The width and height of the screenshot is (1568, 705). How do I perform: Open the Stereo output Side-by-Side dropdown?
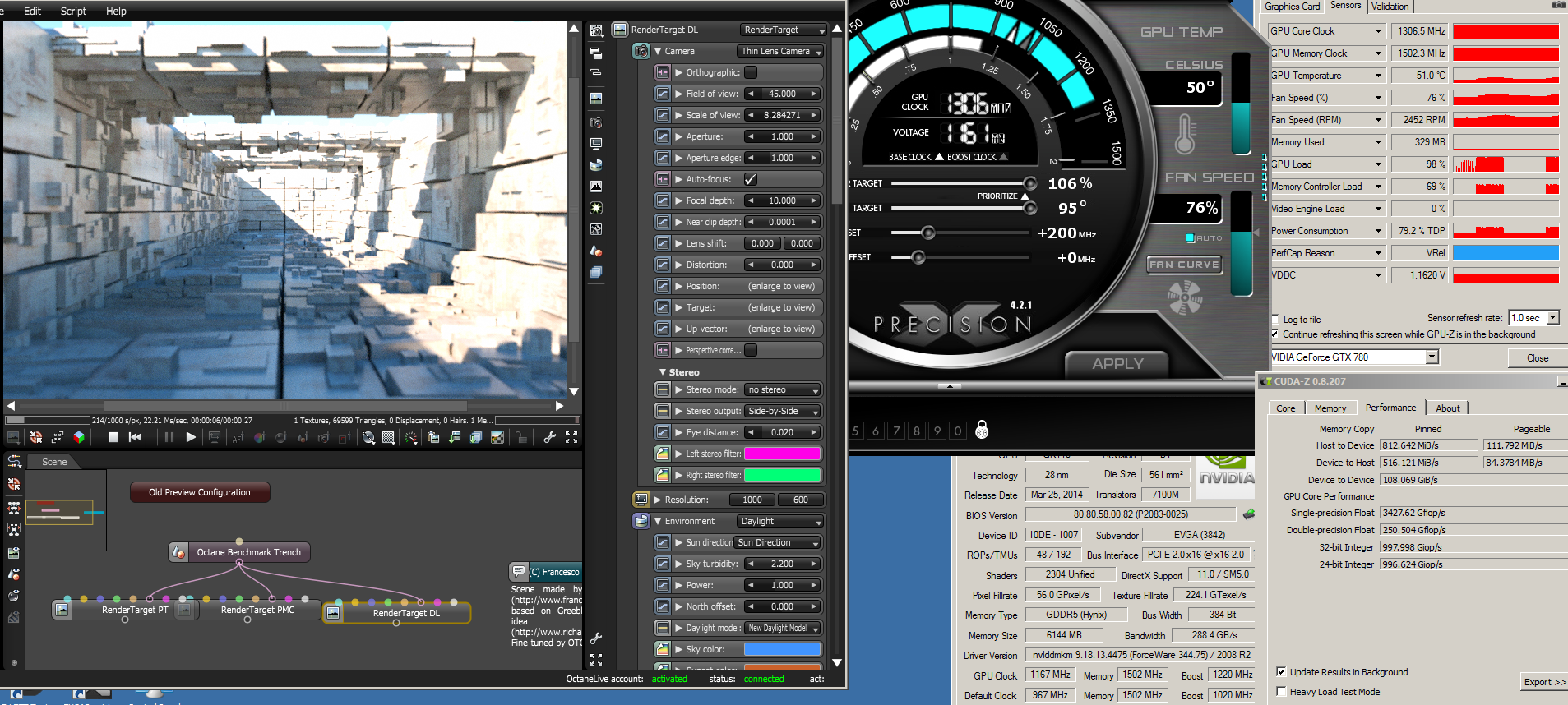click(784, 411)
